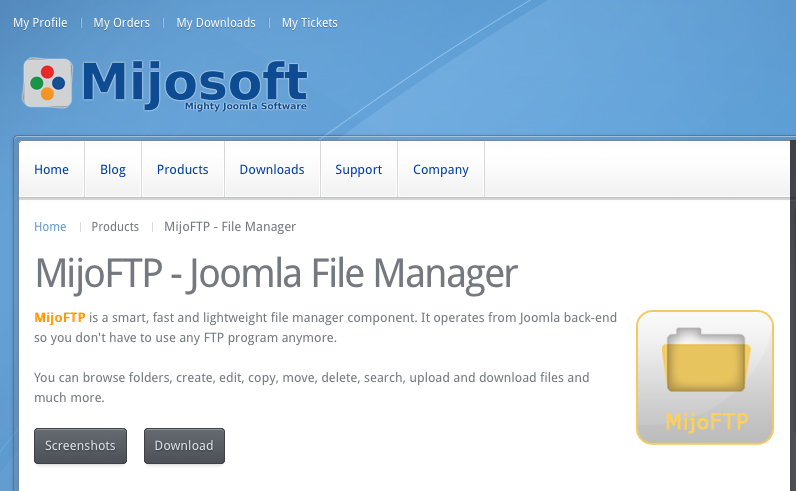Viewport: 796px width, 491px height.
Task: Click the Download button
Action: click(184, 446)
